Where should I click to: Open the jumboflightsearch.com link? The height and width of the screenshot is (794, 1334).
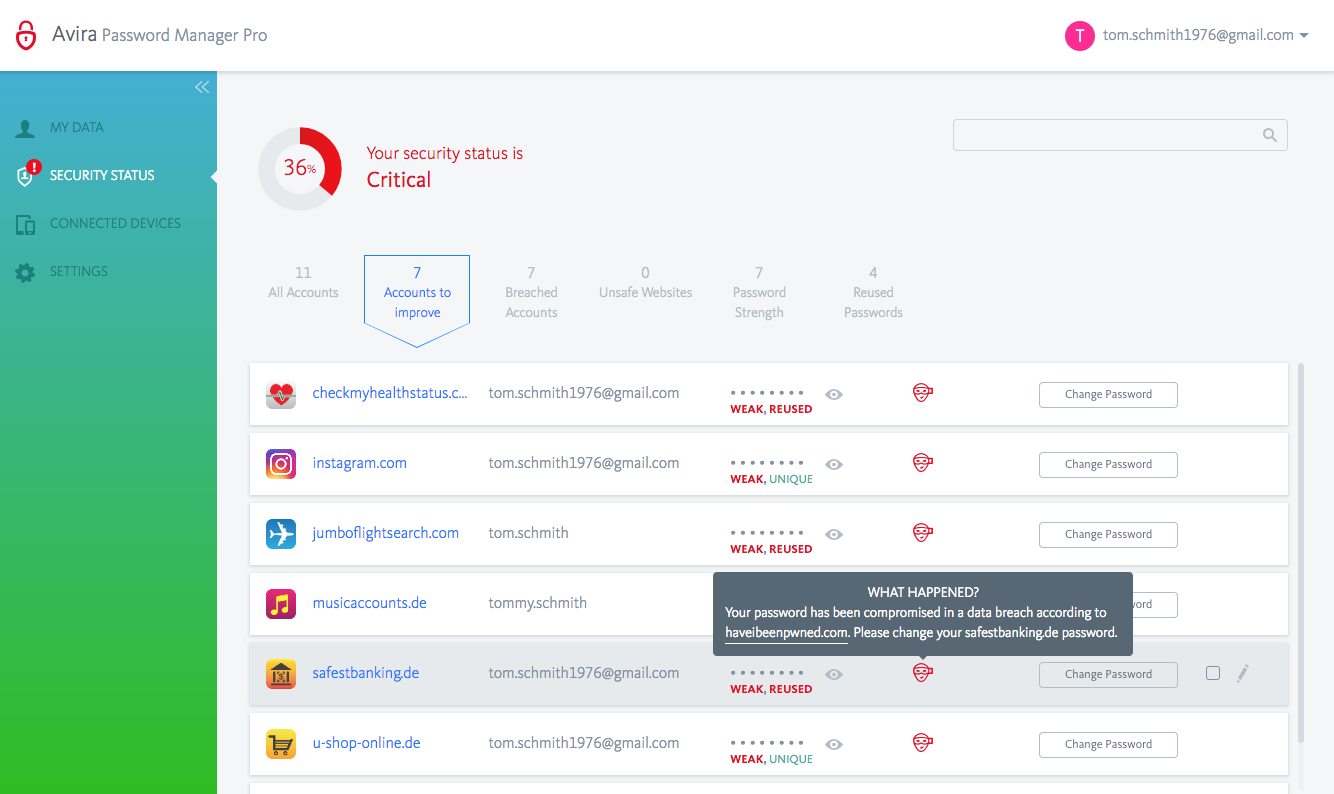click(385, 533)
